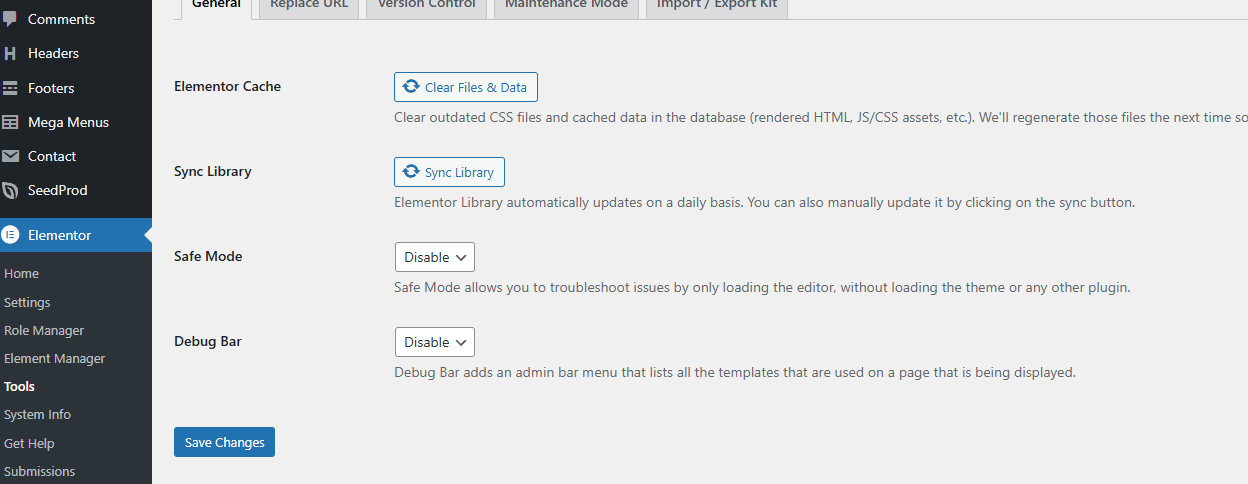The height and width of the screenshot is (484, 1248).
Task: Select Elementor in the admin sidebar
Action: (x=76, y=235)
